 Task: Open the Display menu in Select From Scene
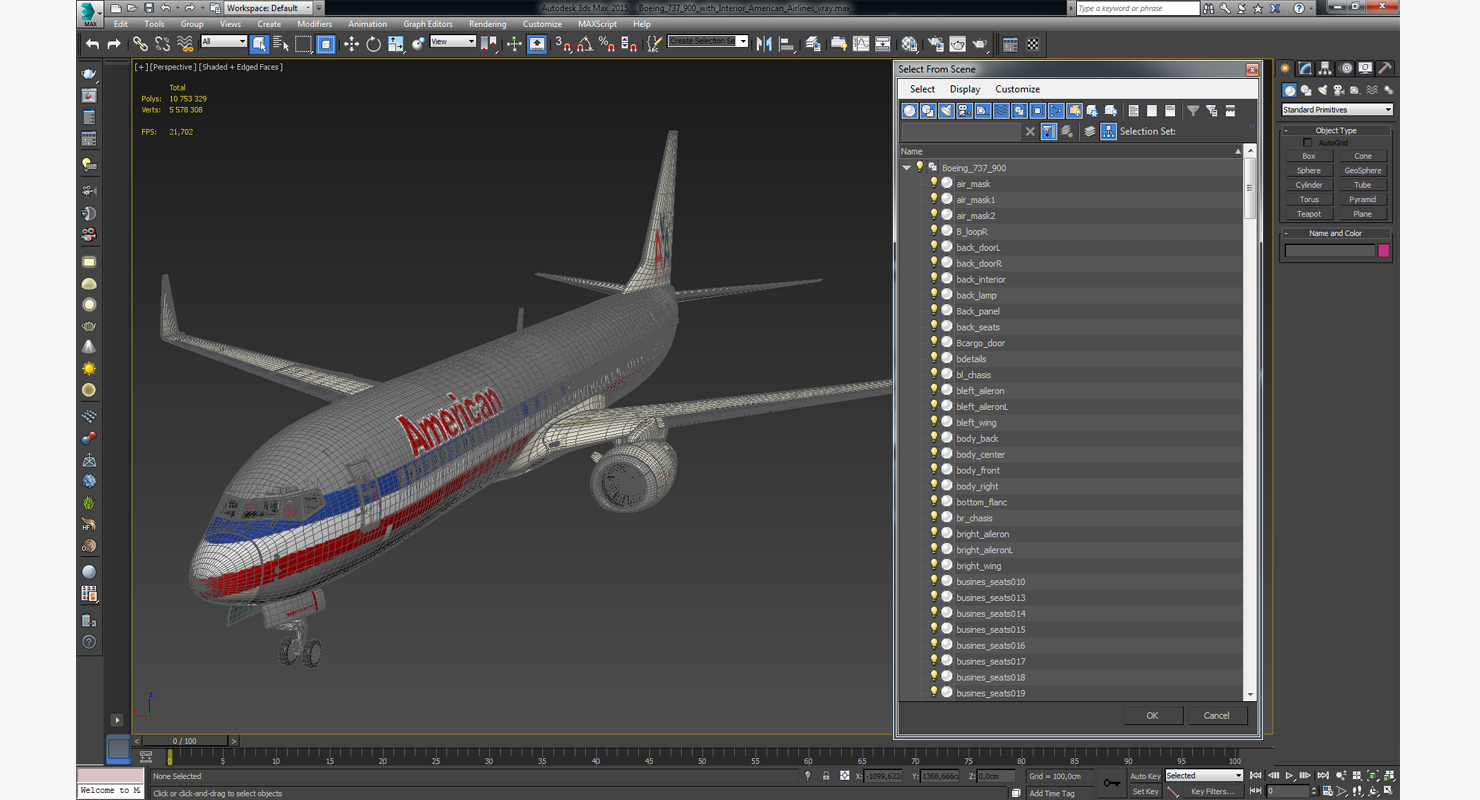[965, 89]
